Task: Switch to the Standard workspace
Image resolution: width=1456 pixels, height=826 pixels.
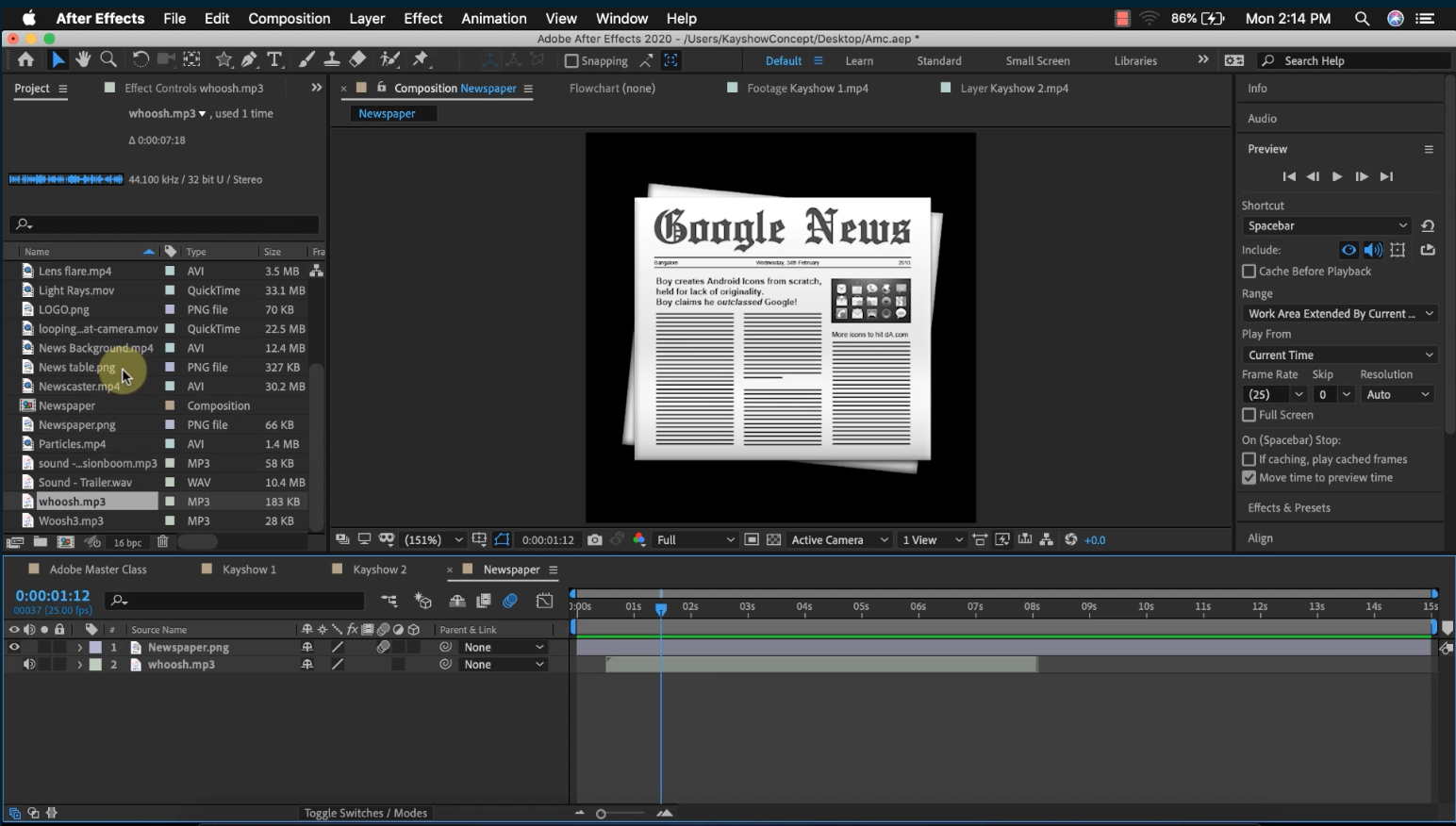Action: [939, 60]
